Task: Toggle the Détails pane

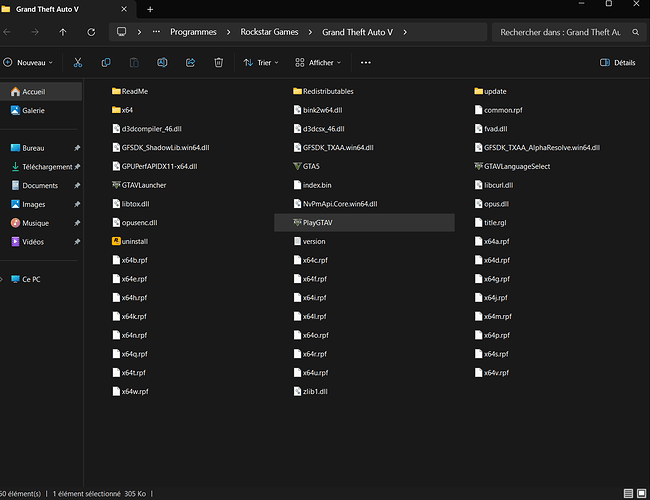Action: coord(617,63)
